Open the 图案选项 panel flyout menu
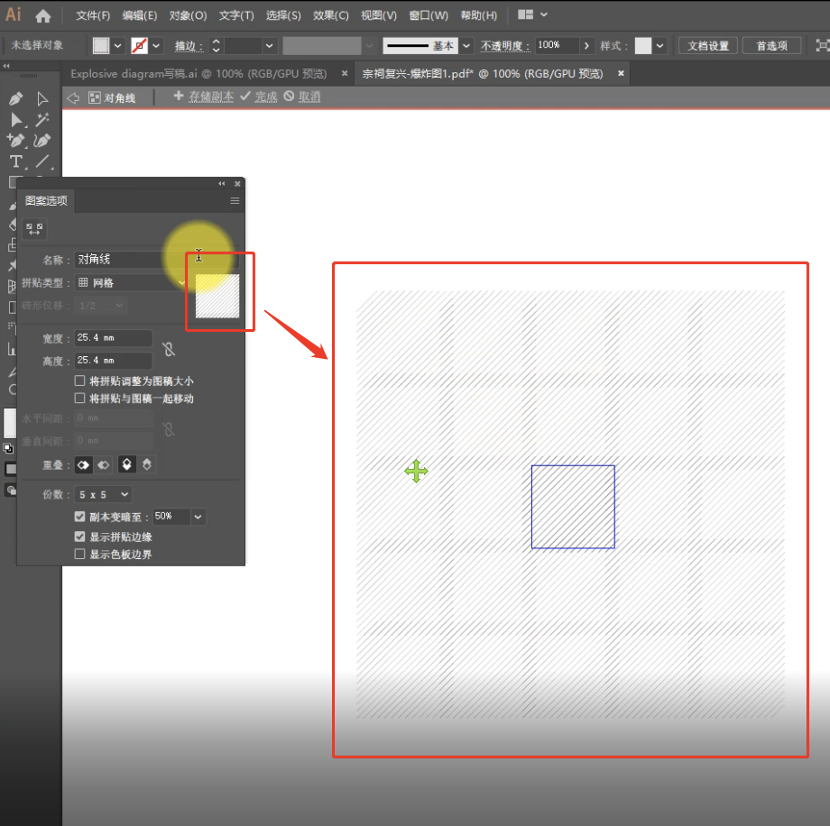Viewport: 830px width, 826px height. point(235,201)
